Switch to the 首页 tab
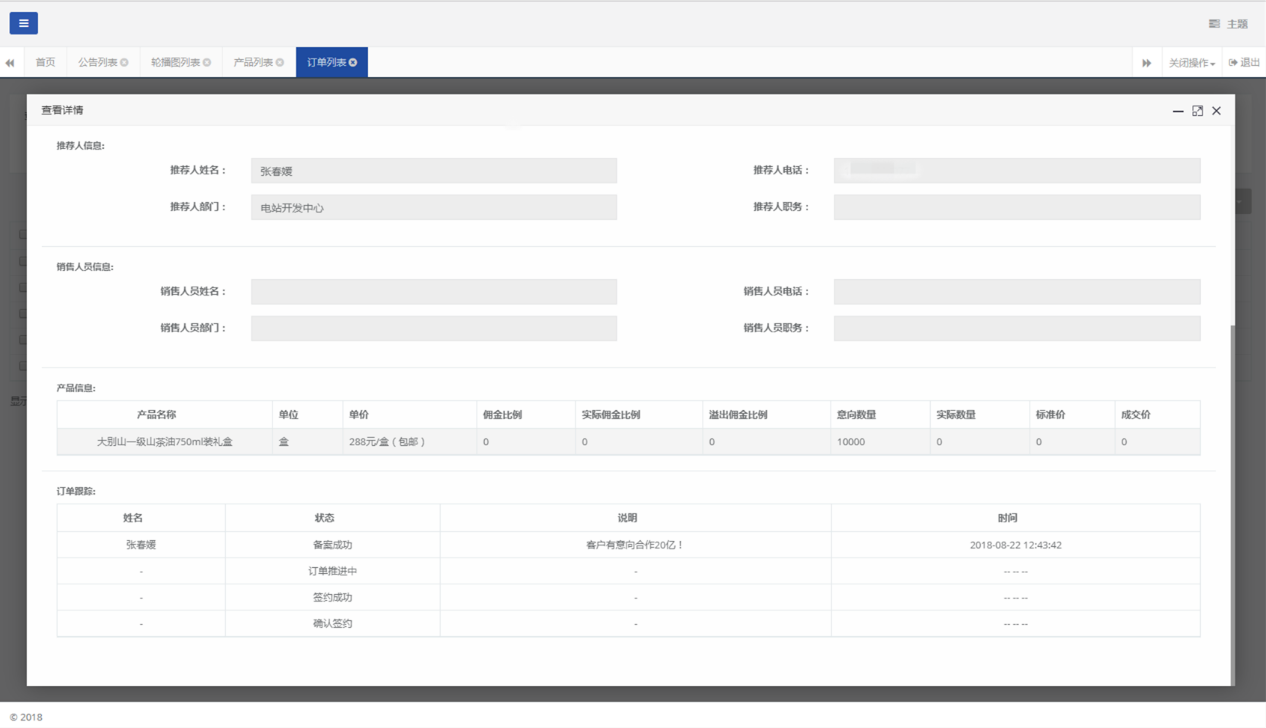The height and width of the screenshot is (728, 1266). pos(46,63)
